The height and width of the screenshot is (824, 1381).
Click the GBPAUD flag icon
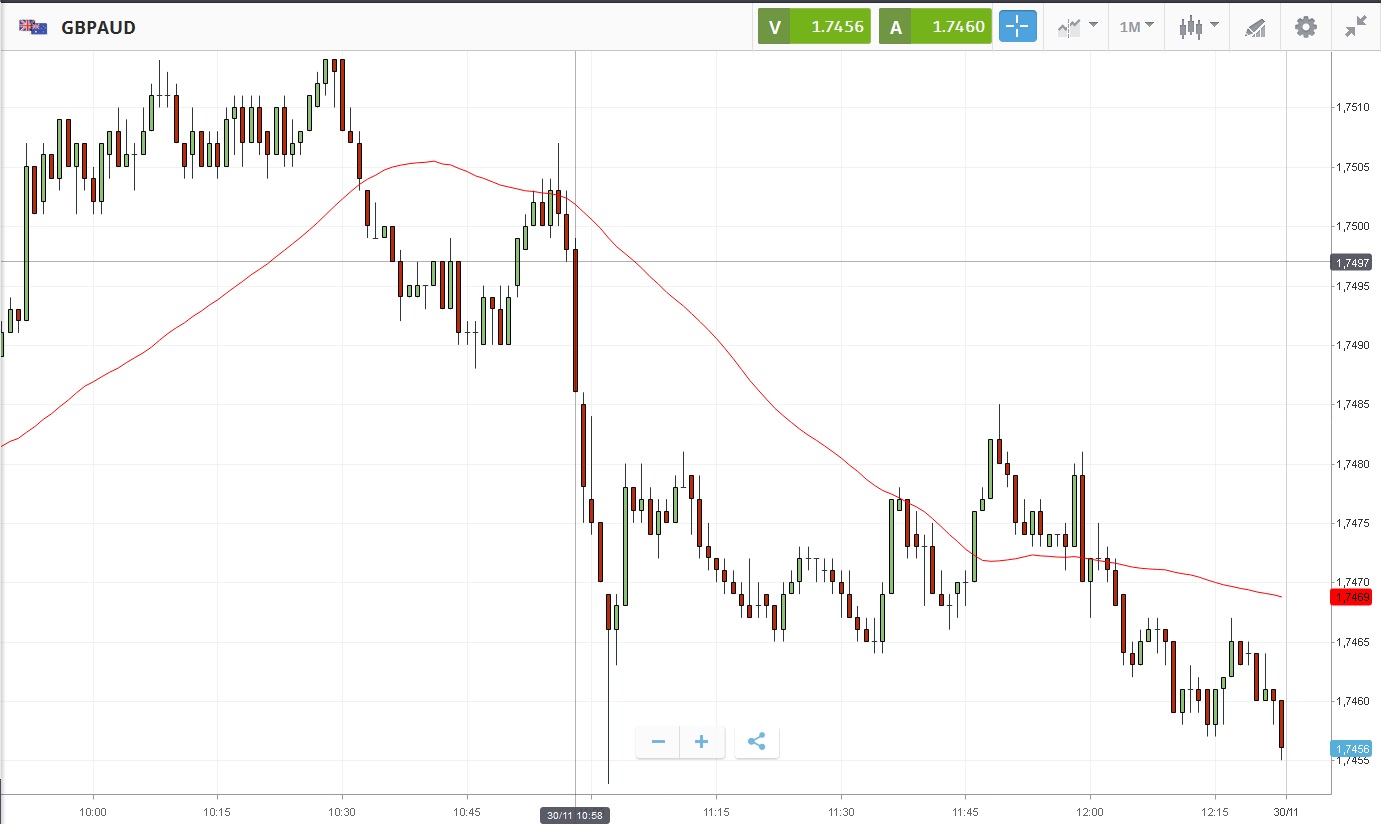coord(33,27)
